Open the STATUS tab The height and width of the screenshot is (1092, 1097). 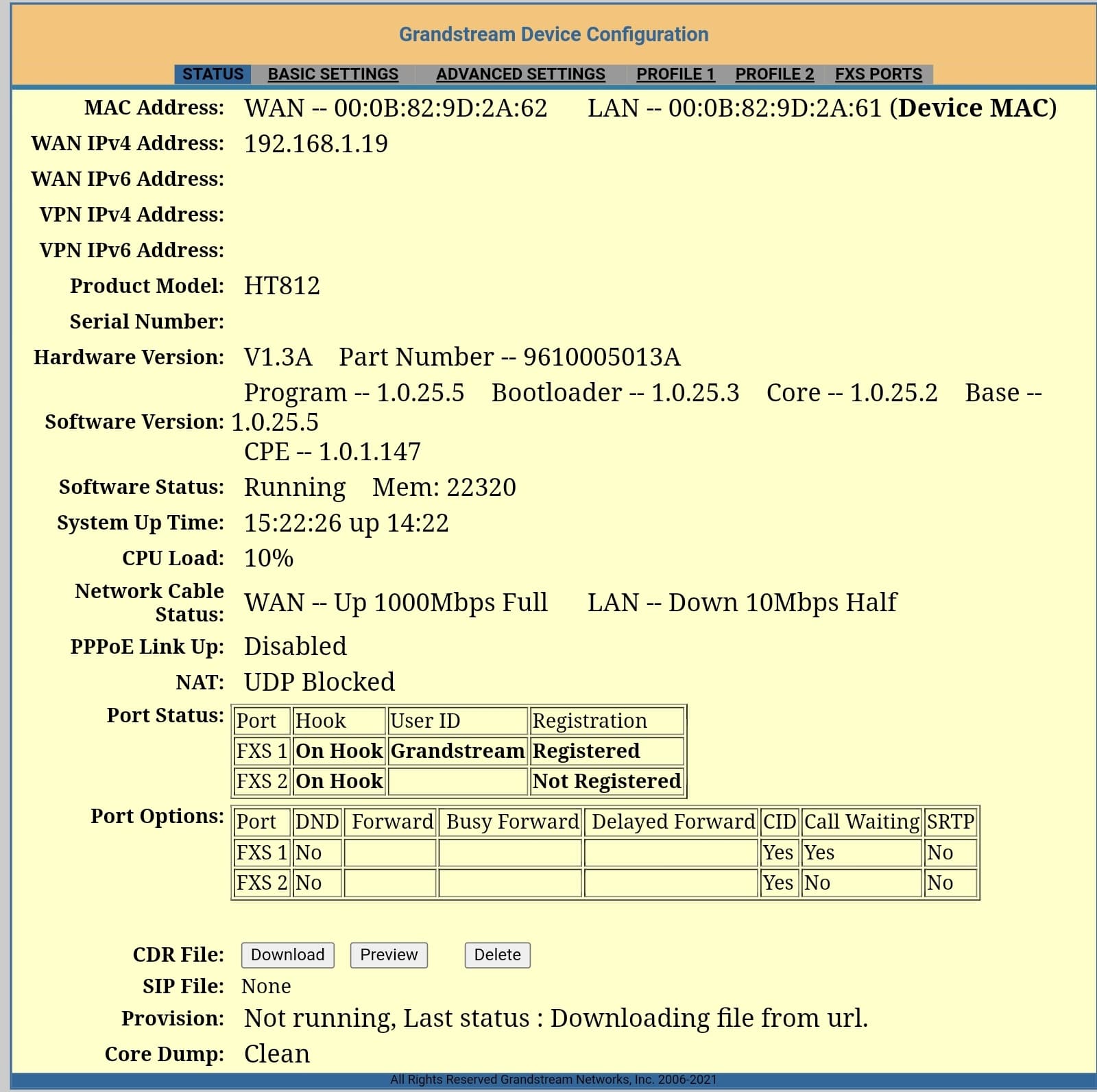[x=213, y=74]
